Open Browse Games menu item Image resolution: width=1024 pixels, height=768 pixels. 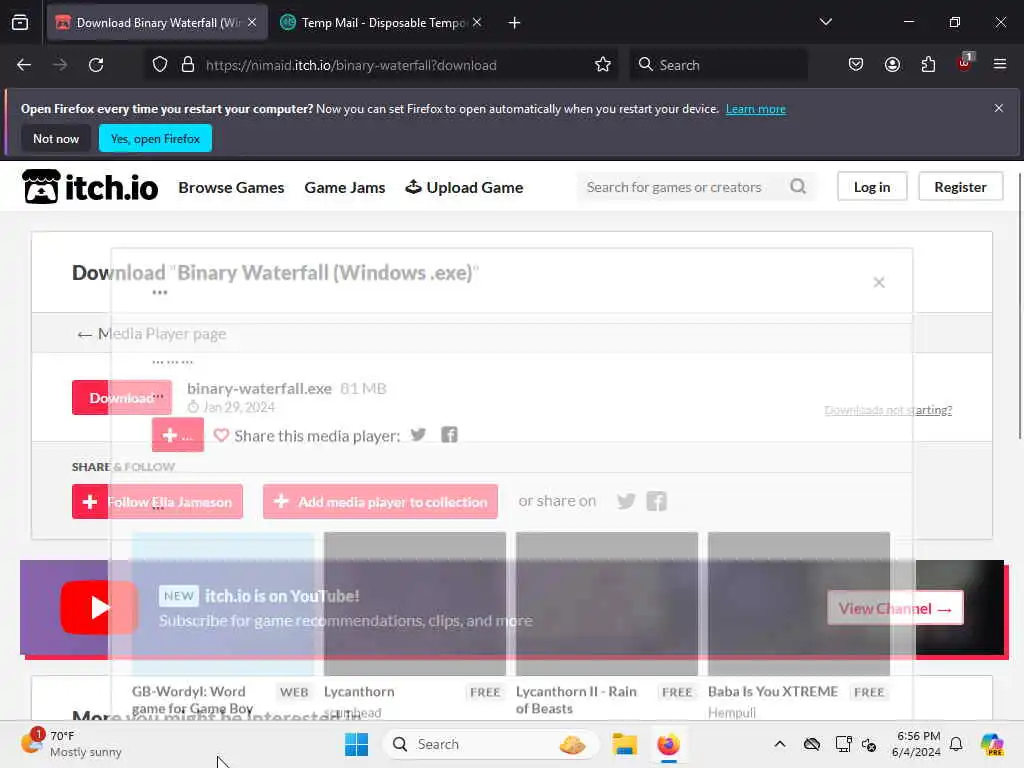[231, 187]
